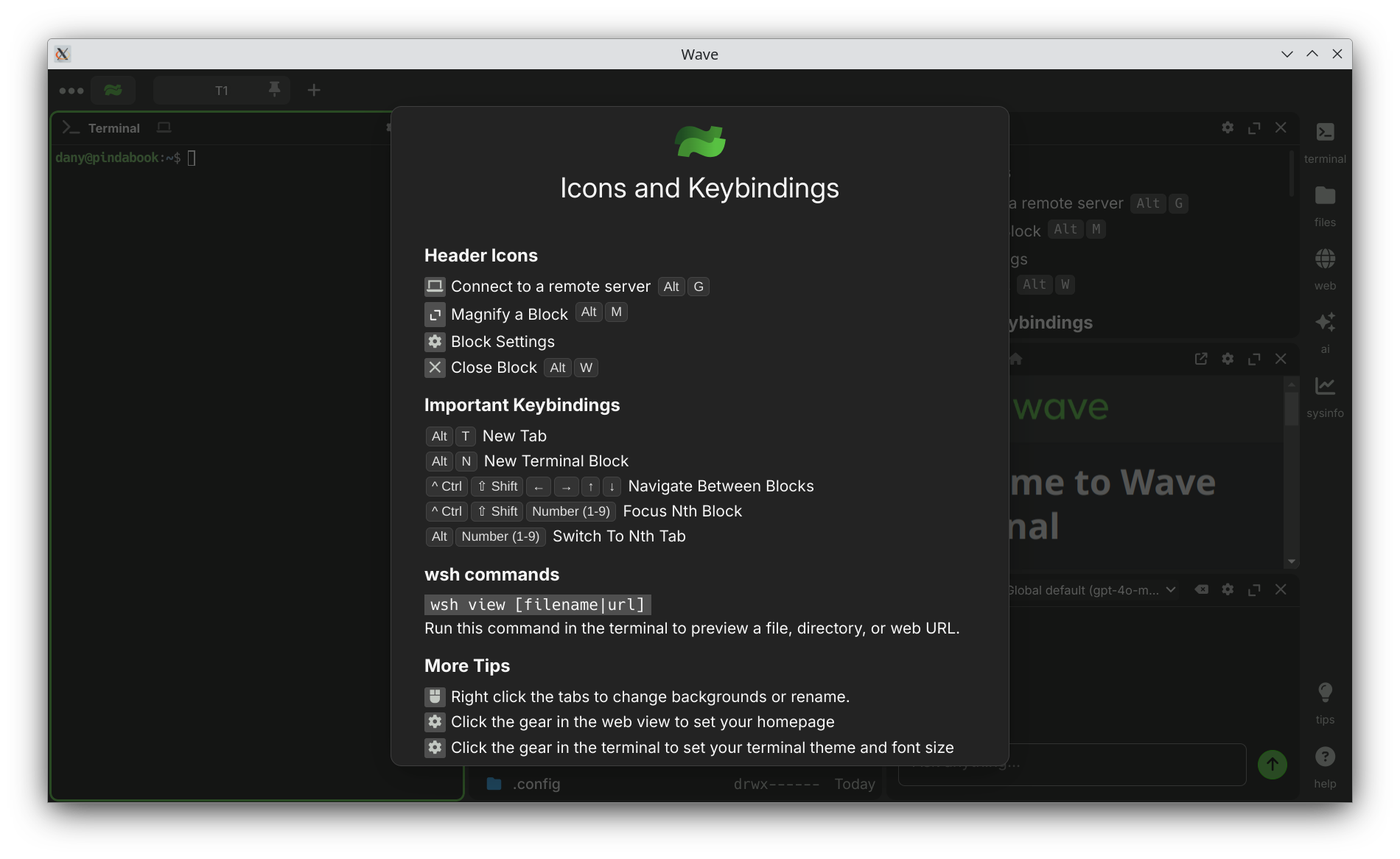Click the mouse icon beside Right click the tabs
1400x859 pixels.
point(435,697)
